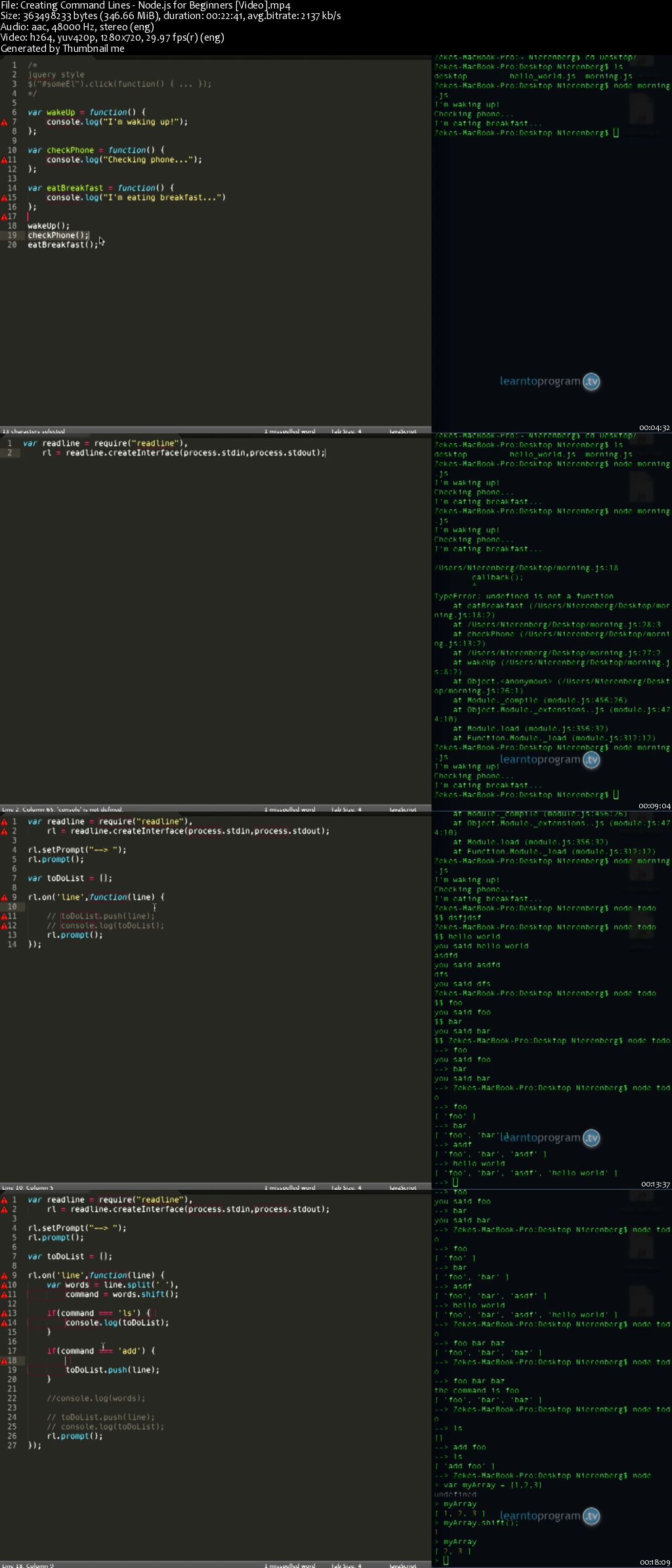Click the highlighted checkPhone(); call on line 19
672x1568 pixels.
pyautogui.click(x=58, y=235)
